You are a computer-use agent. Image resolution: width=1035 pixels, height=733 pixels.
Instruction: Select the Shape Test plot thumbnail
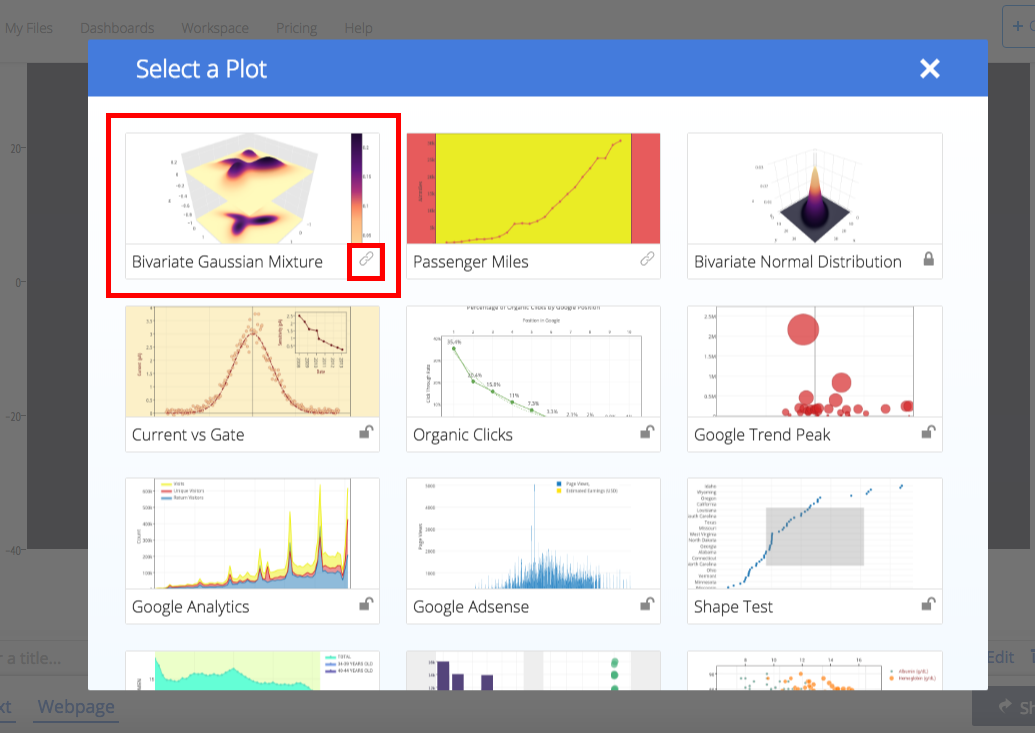pyautogui.click(x=815, y=534)
